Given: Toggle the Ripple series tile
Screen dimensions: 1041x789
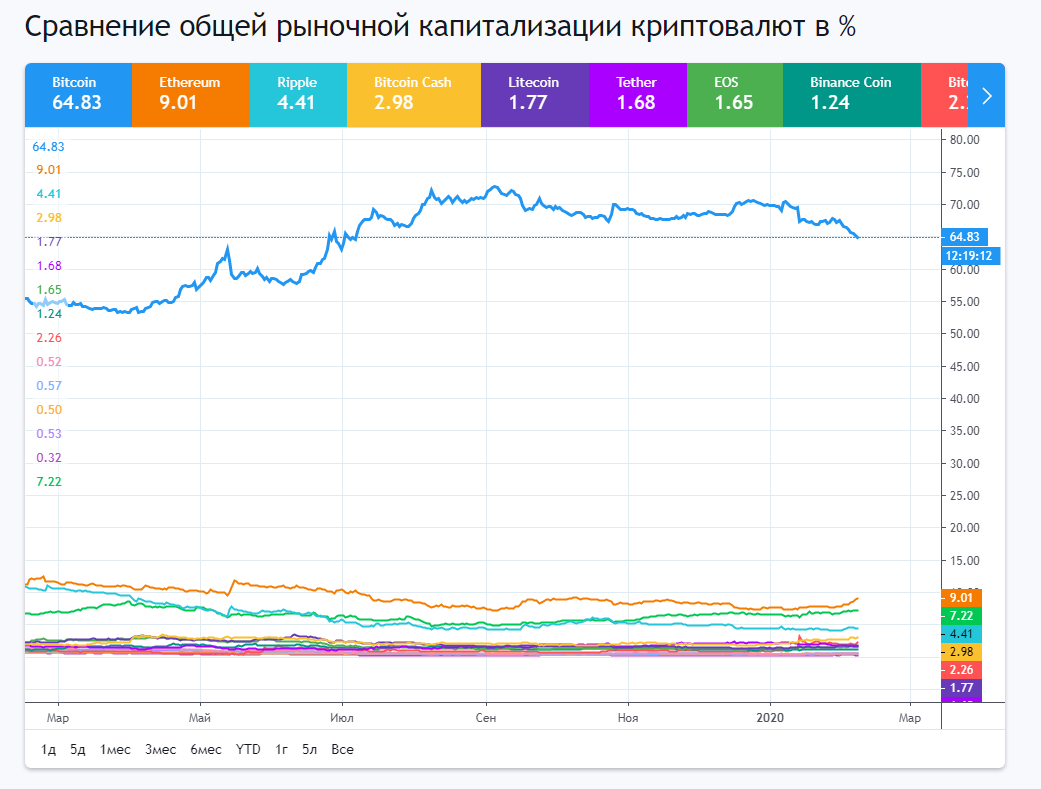Looking at the screenshot, I should (x=297, y=94).
